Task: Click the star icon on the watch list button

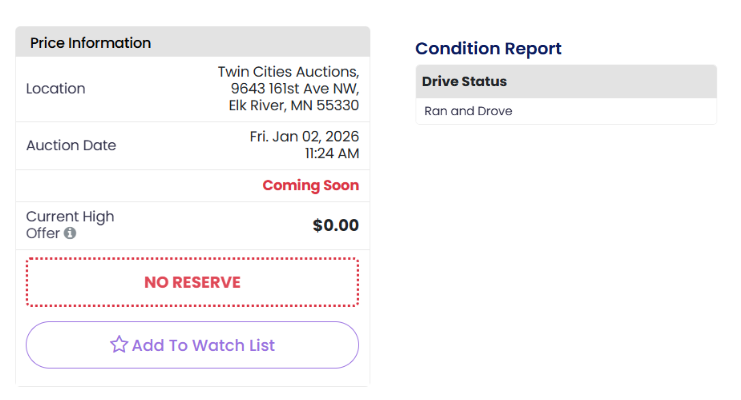Action: (119, 345)
